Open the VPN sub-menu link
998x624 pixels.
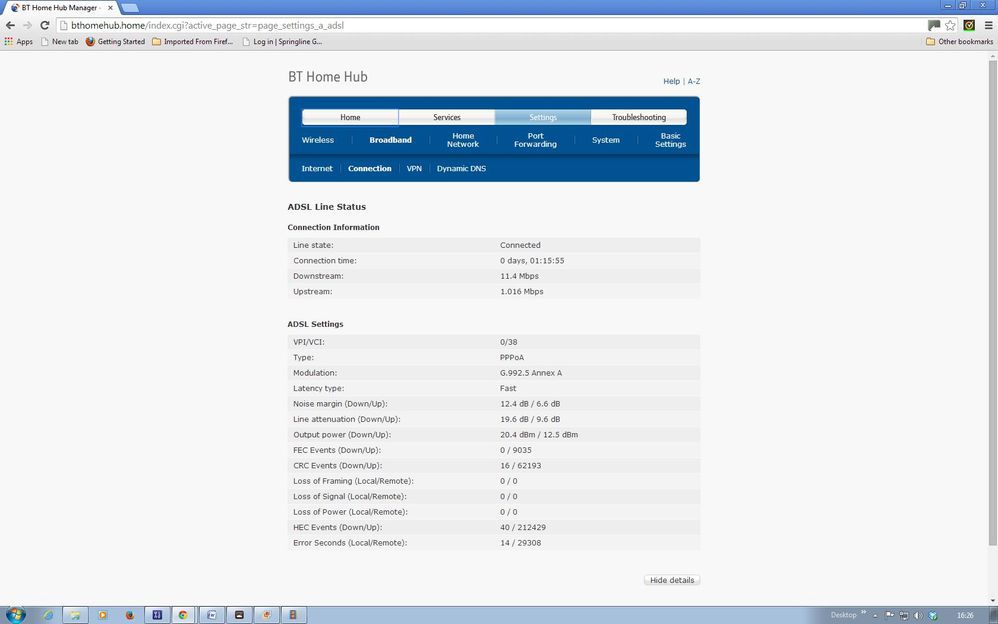tap(414, 169)
